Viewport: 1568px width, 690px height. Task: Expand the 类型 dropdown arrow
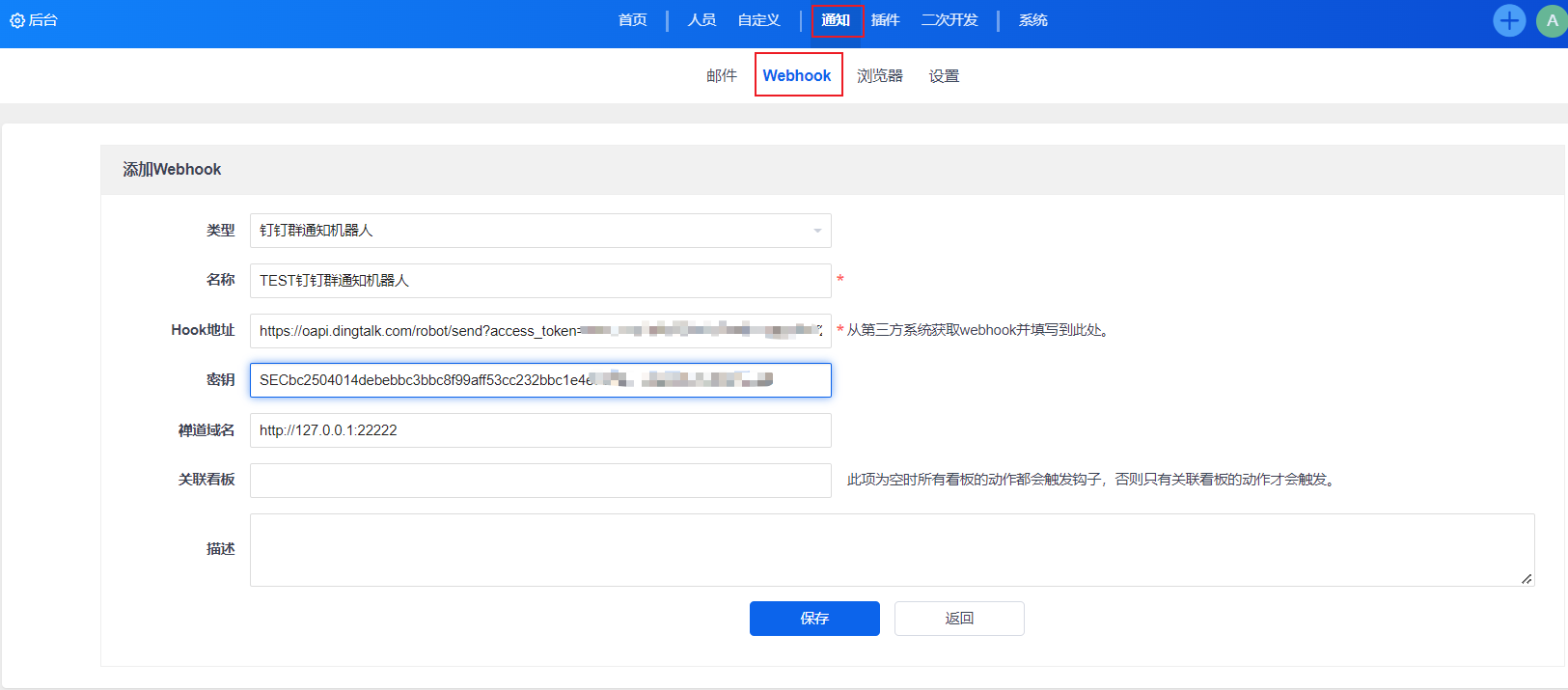pyautogui.click(x=817, y=231)
